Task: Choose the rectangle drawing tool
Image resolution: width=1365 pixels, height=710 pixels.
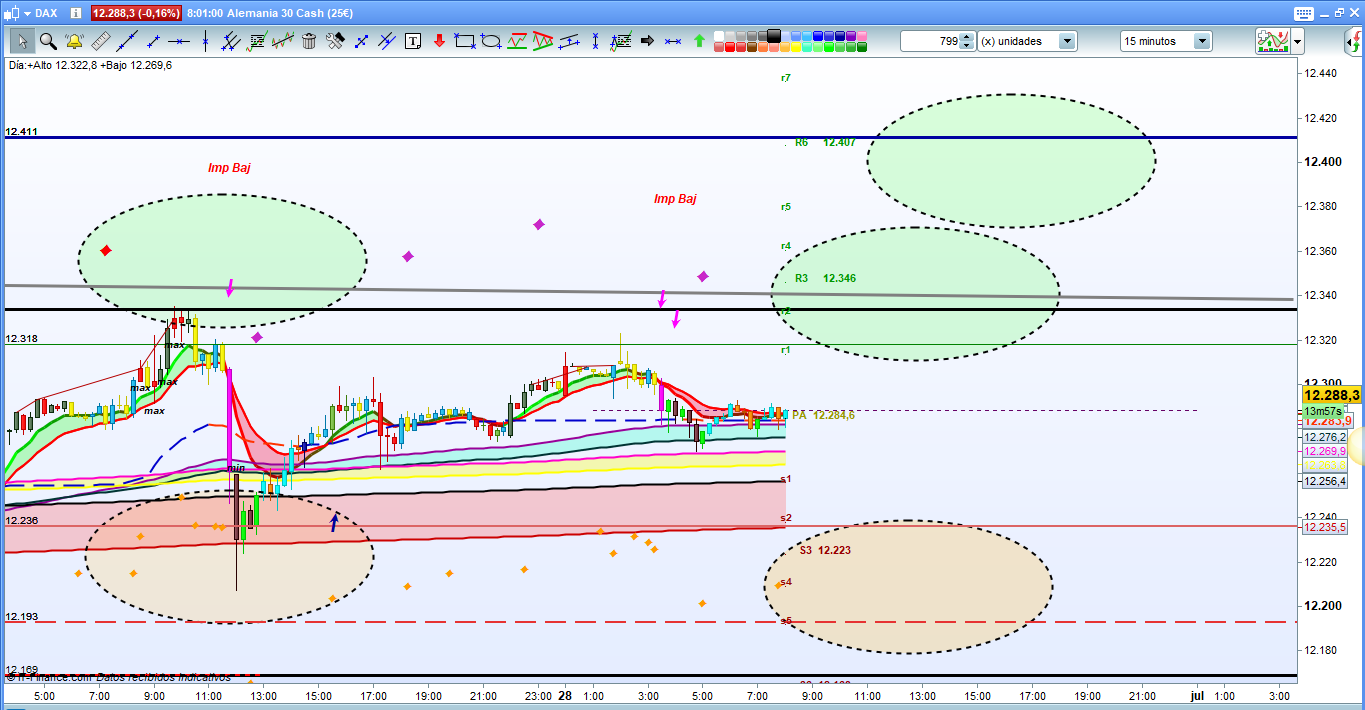Action: 464,41
